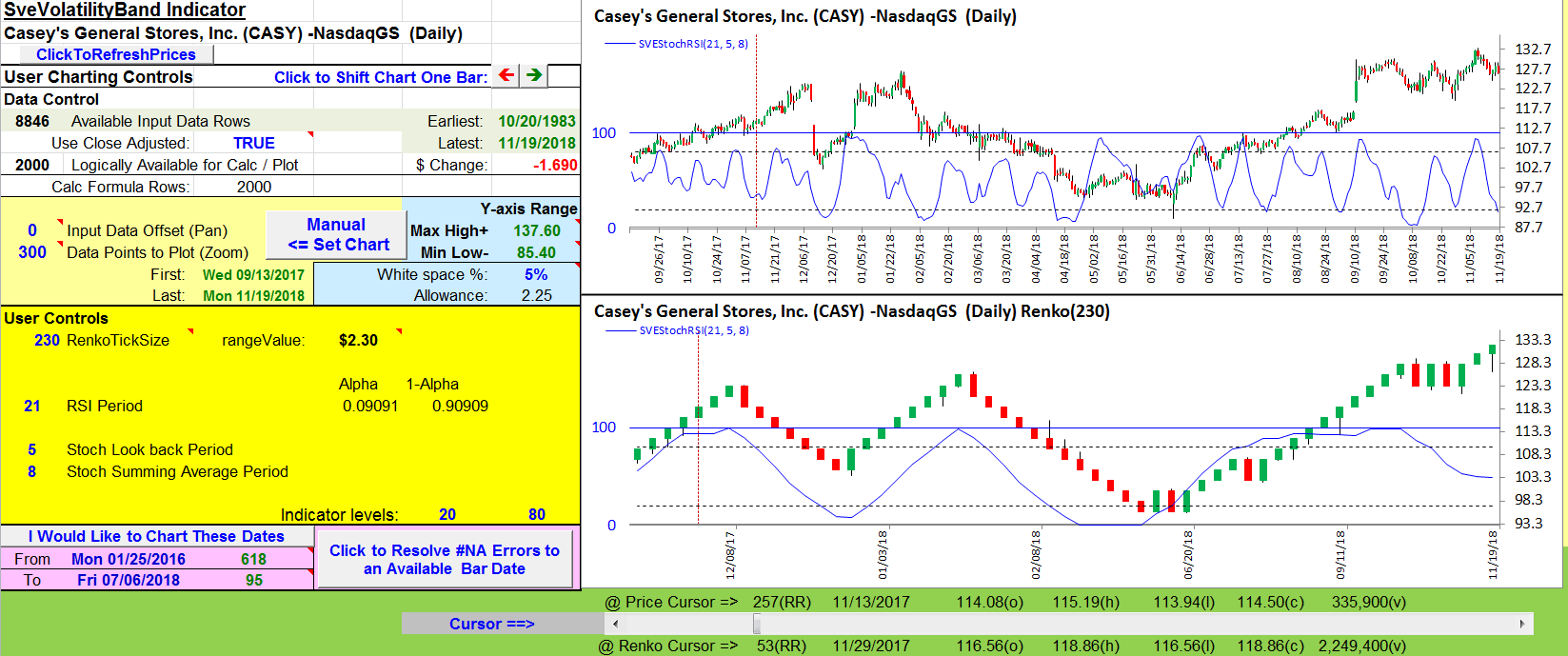
Task: Select the Latest date 11/19/2018
Action: pos(537,143)
